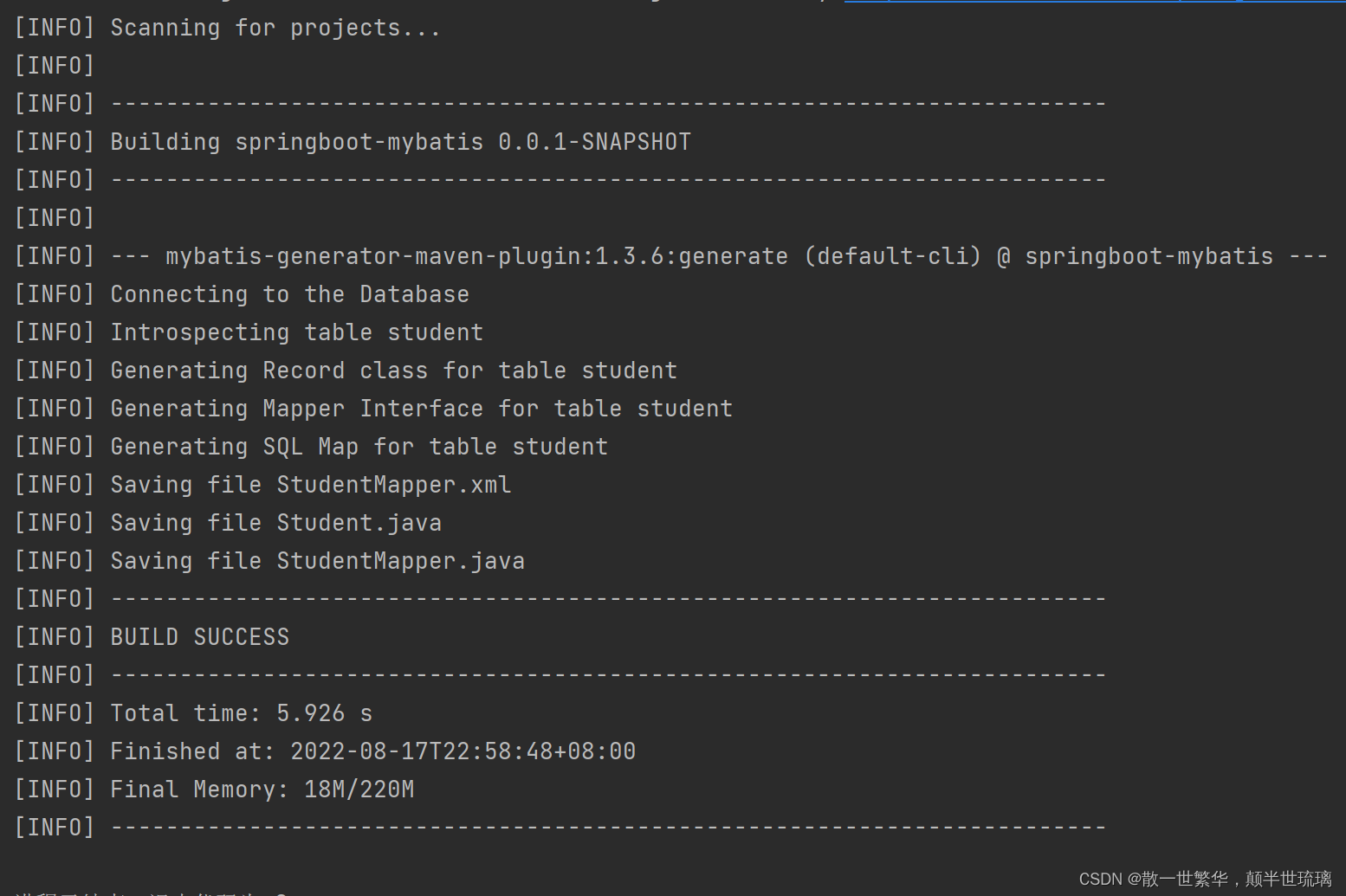Click 'Generating Mapper Interface for table student'

tap(421, 409)
